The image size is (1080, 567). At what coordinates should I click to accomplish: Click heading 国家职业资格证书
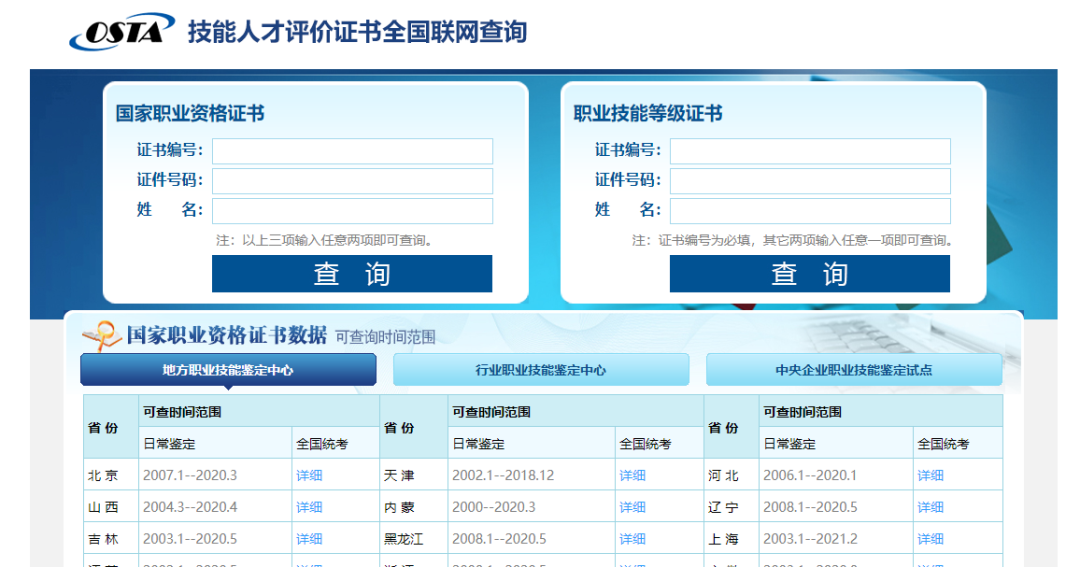(x=190, y=113)
